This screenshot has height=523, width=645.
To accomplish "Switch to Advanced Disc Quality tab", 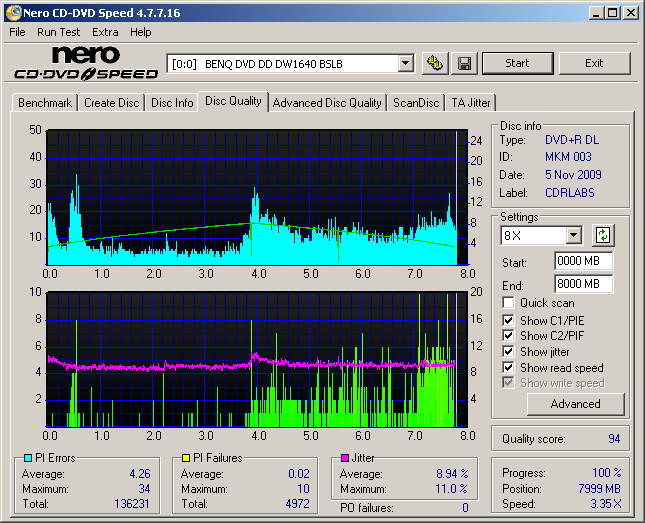I will pyautogui.click(x=327, y=103).
